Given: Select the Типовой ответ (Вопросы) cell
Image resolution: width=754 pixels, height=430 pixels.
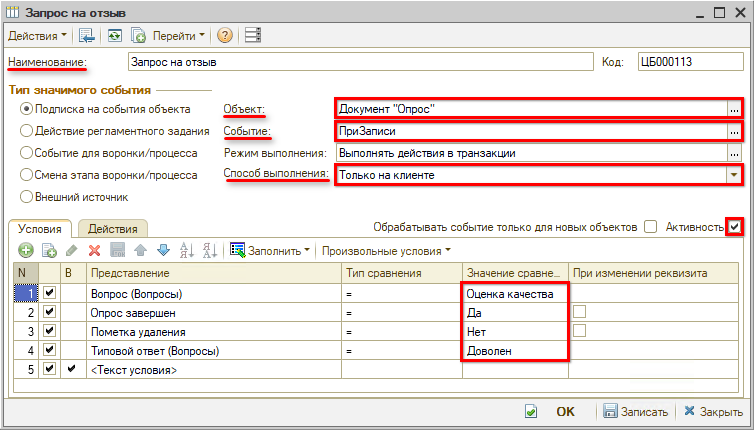Looking at the screenshot, I should click(214, 351).
